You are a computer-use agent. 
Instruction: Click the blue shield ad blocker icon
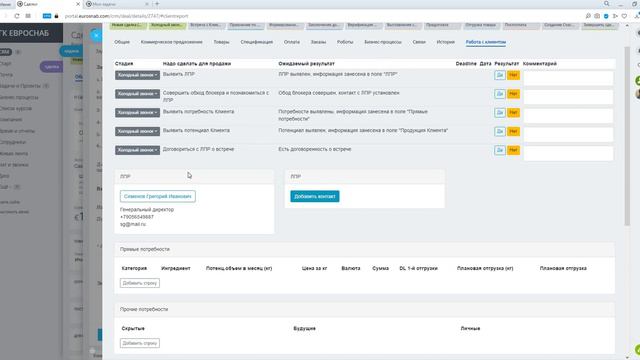[x=606, y=16]
